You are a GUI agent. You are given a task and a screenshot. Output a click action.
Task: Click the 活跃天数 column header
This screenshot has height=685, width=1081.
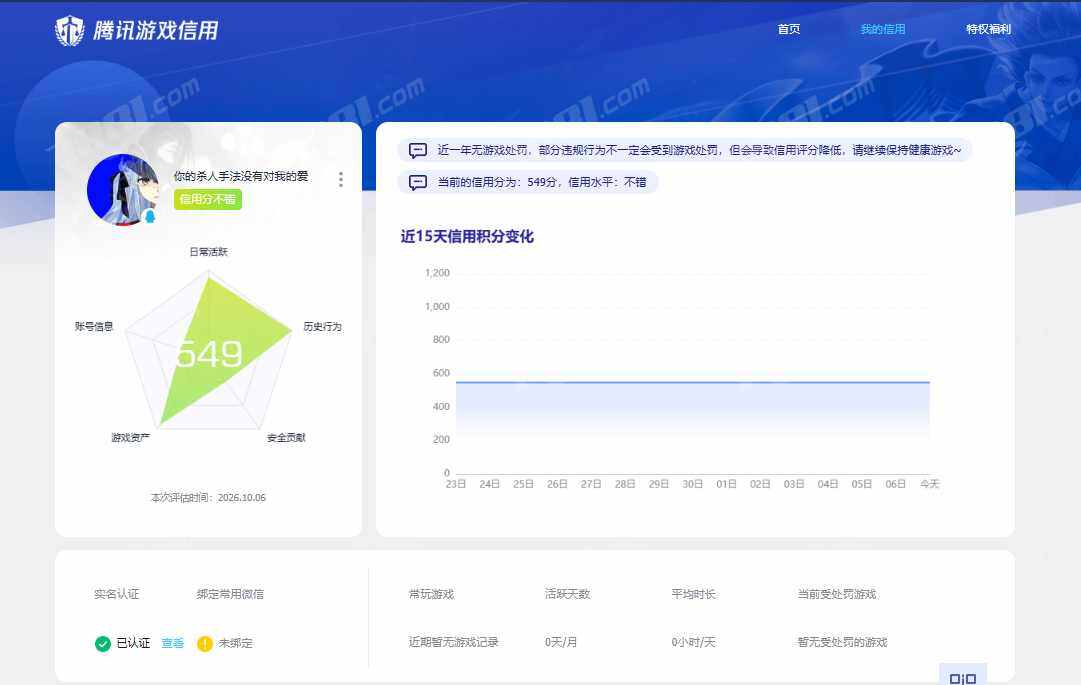point(567,594)
